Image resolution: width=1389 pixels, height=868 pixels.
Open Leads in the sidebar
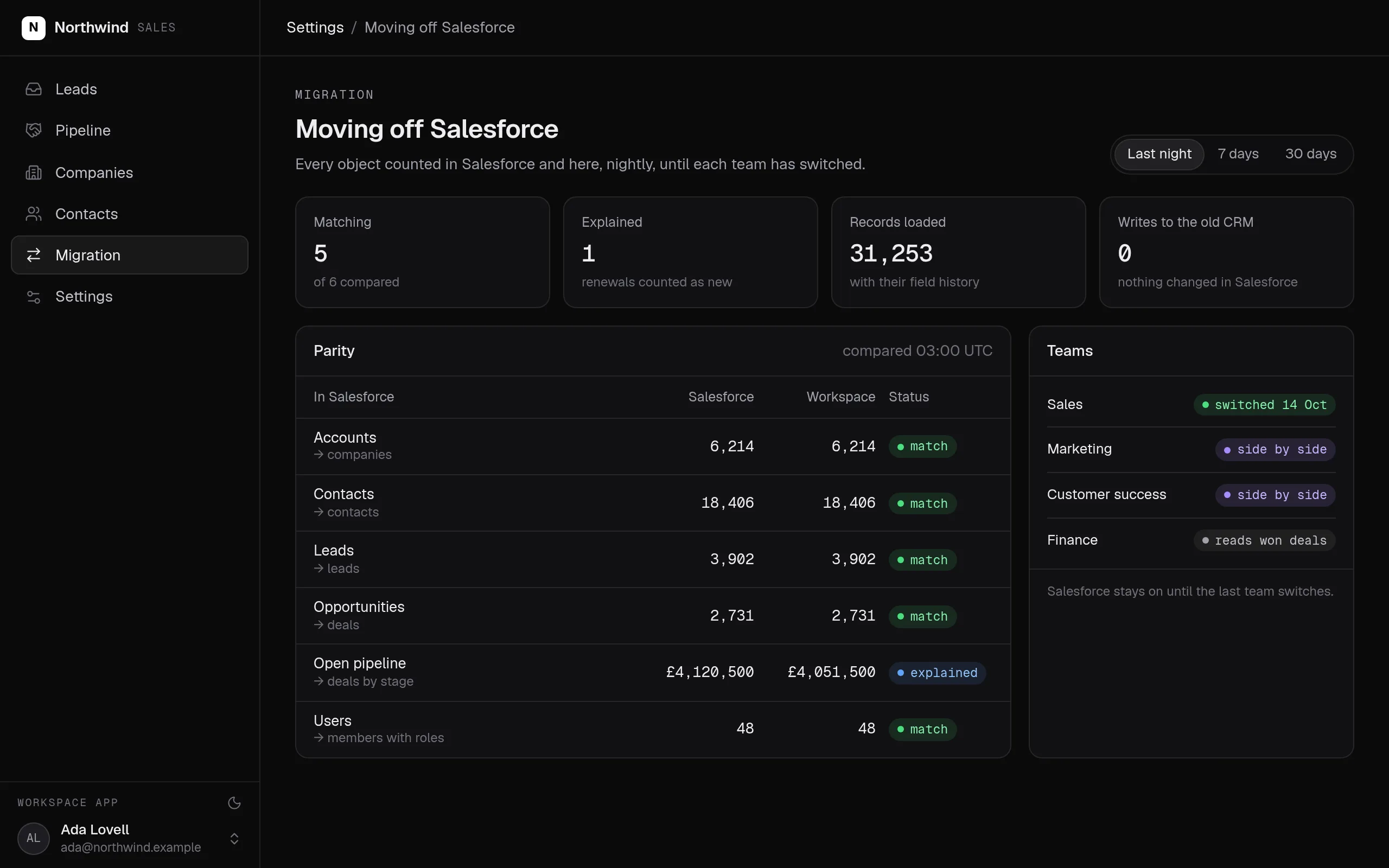point(130,89)
